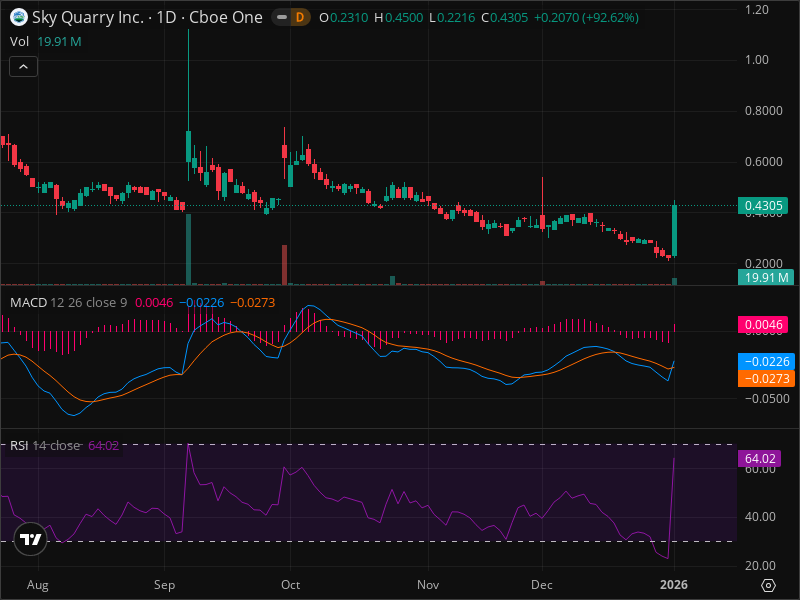The height and width of the screenshot is (600, 800).
Task: Click the high value H0.4500 in header
Action: [x=398, y=18]
